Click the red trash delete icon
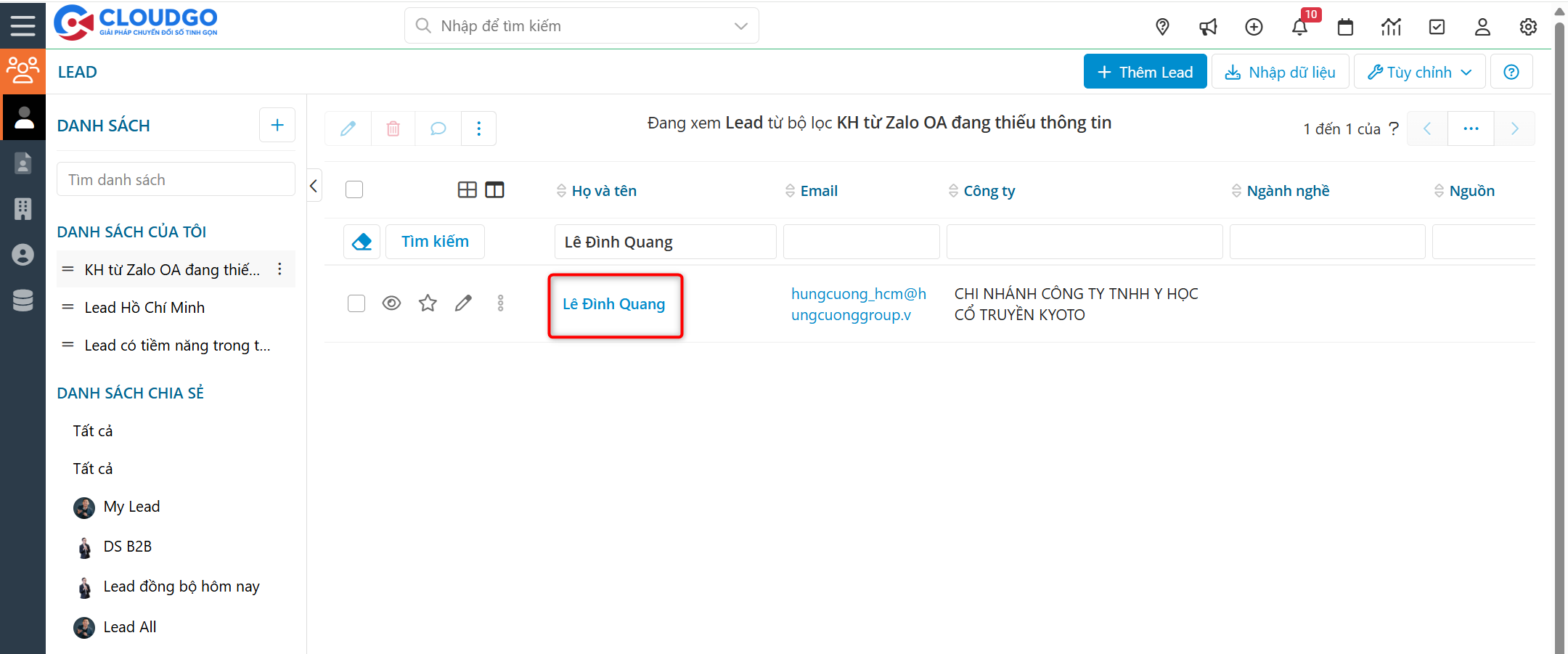Screen dimensions: 1568x654 (393, 128)
